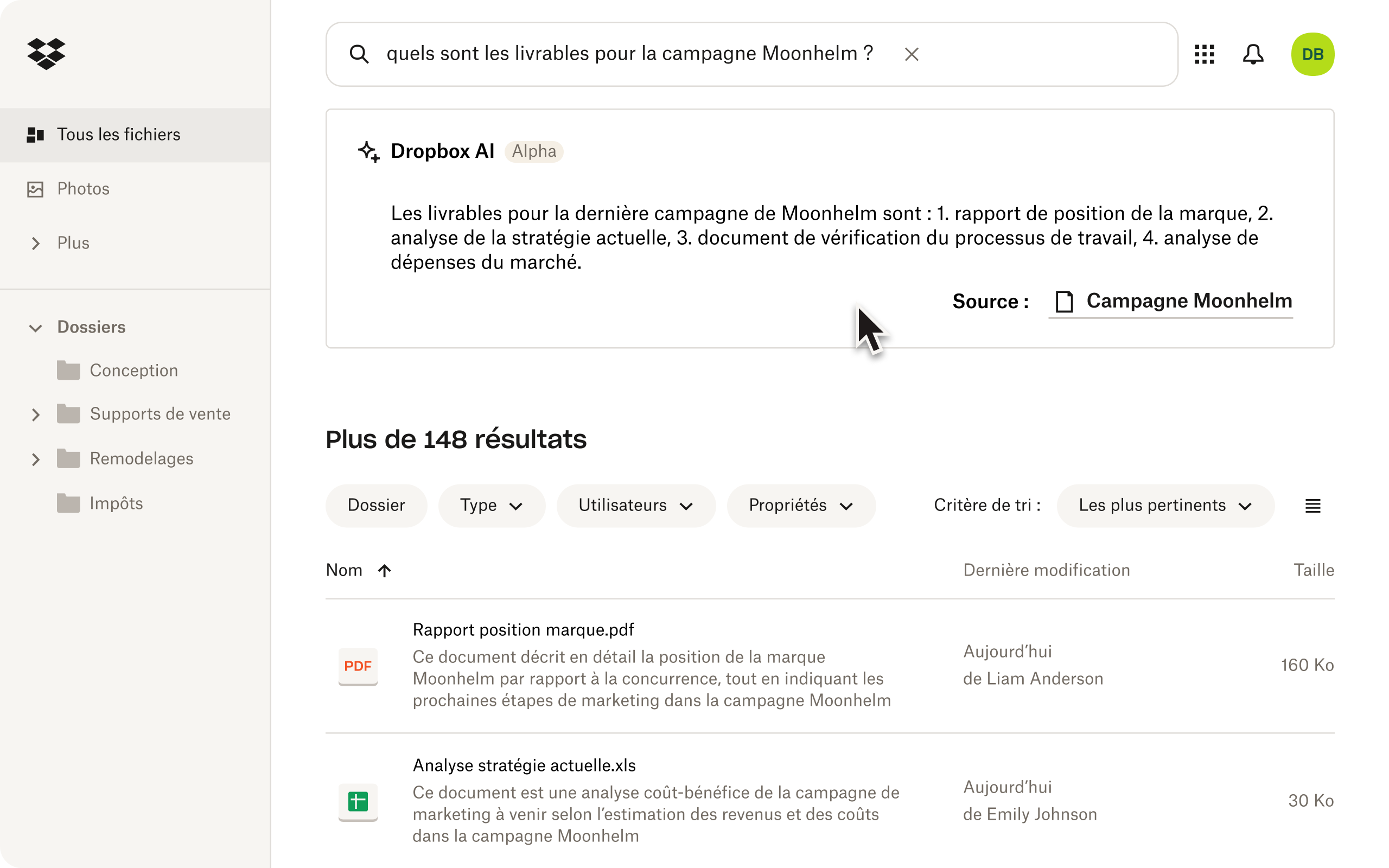1389x868 pixels.
Task: Click the Dropbox logo icon
Action: coord(46,54)
